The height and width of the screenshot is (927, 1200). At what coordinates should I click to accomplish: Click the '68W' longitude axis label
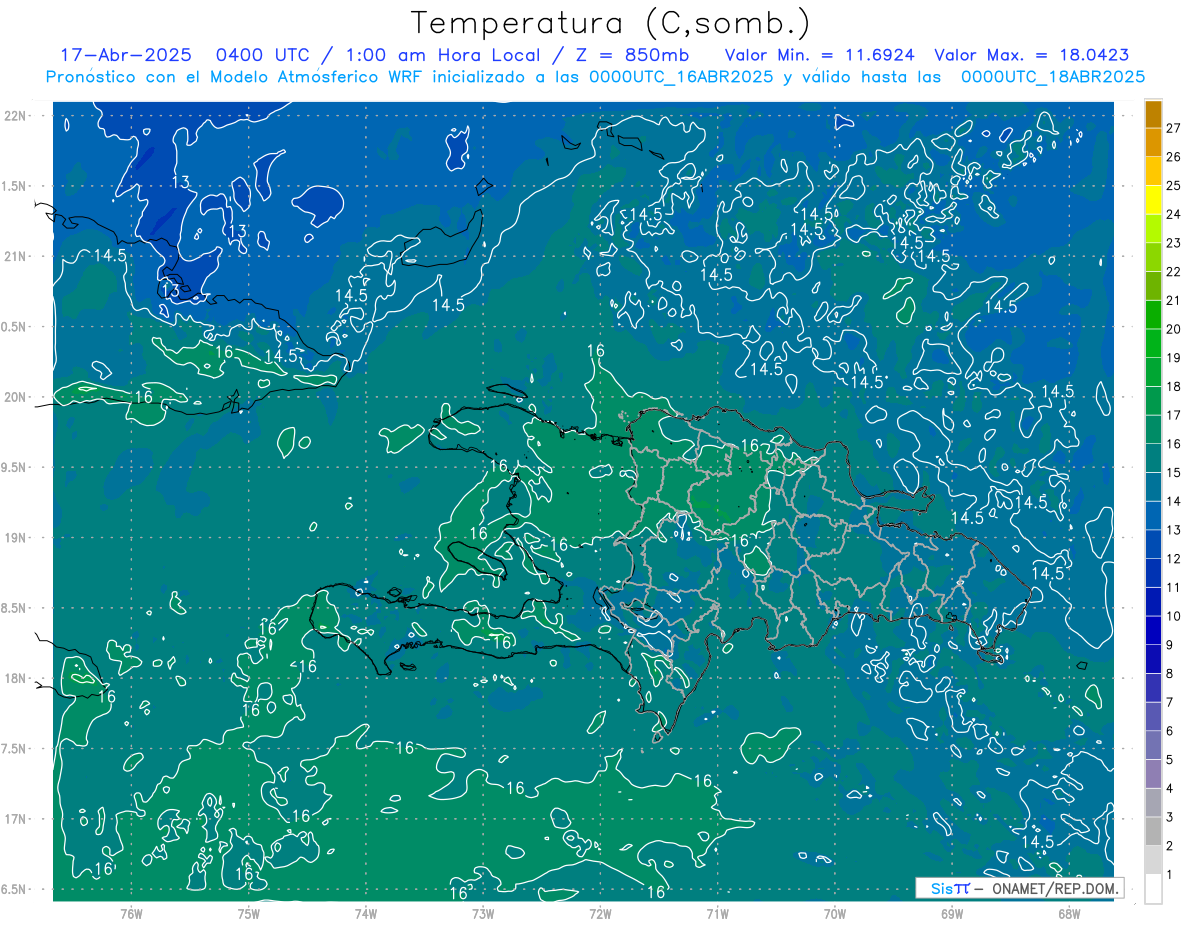pos(1068,913)
